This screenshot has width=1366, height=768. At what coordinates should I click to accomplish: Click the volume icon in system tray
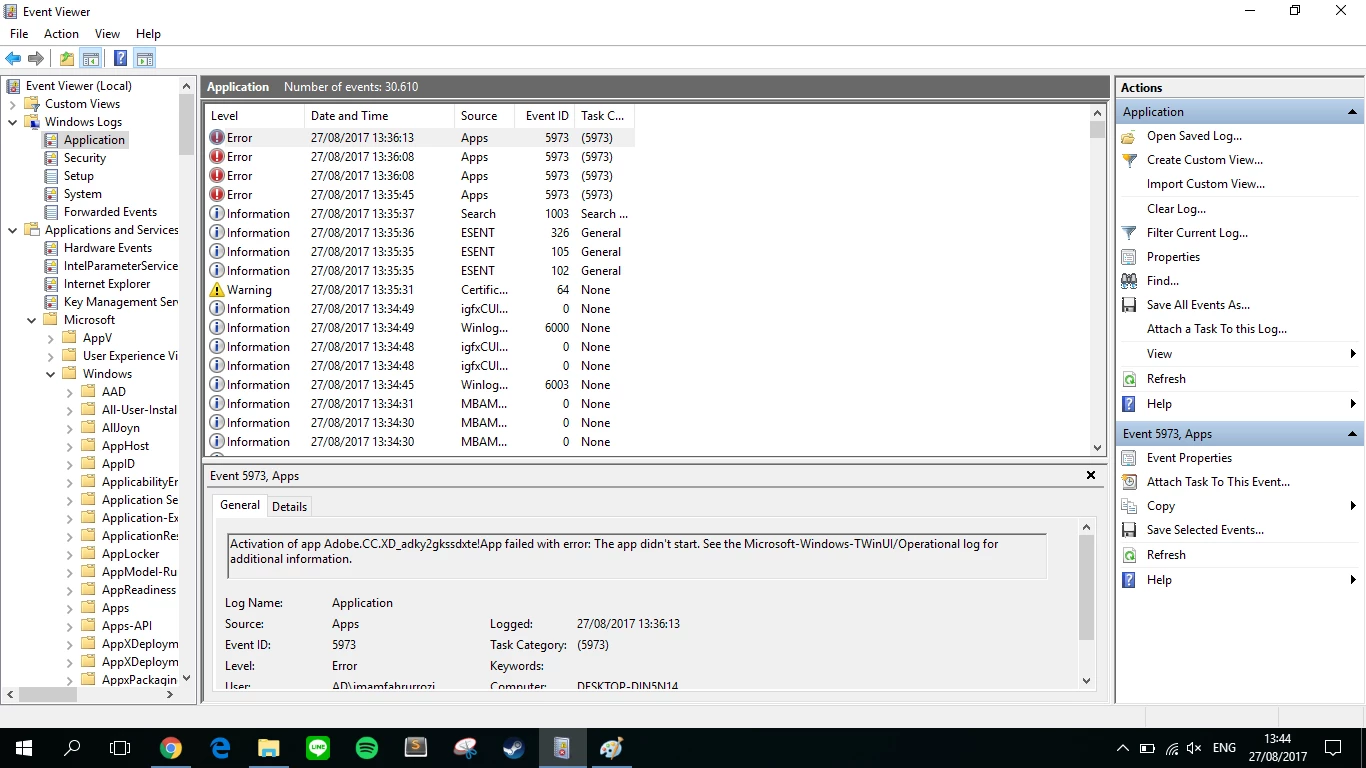(1194, 748)
